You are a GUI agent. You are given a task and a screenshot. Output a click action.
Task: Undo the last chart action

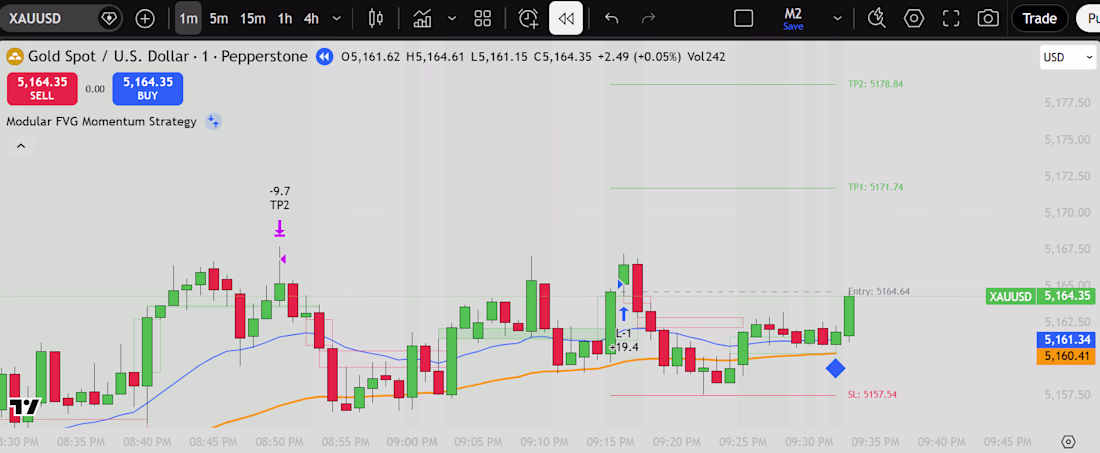612,19
